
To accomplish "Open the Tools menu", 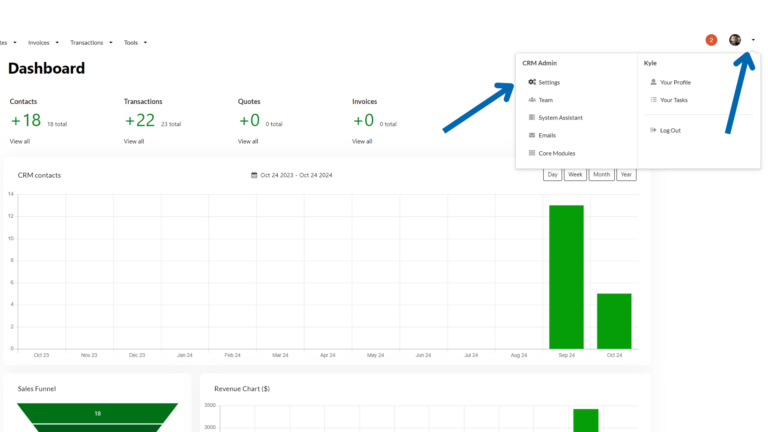I will (135, 43).
